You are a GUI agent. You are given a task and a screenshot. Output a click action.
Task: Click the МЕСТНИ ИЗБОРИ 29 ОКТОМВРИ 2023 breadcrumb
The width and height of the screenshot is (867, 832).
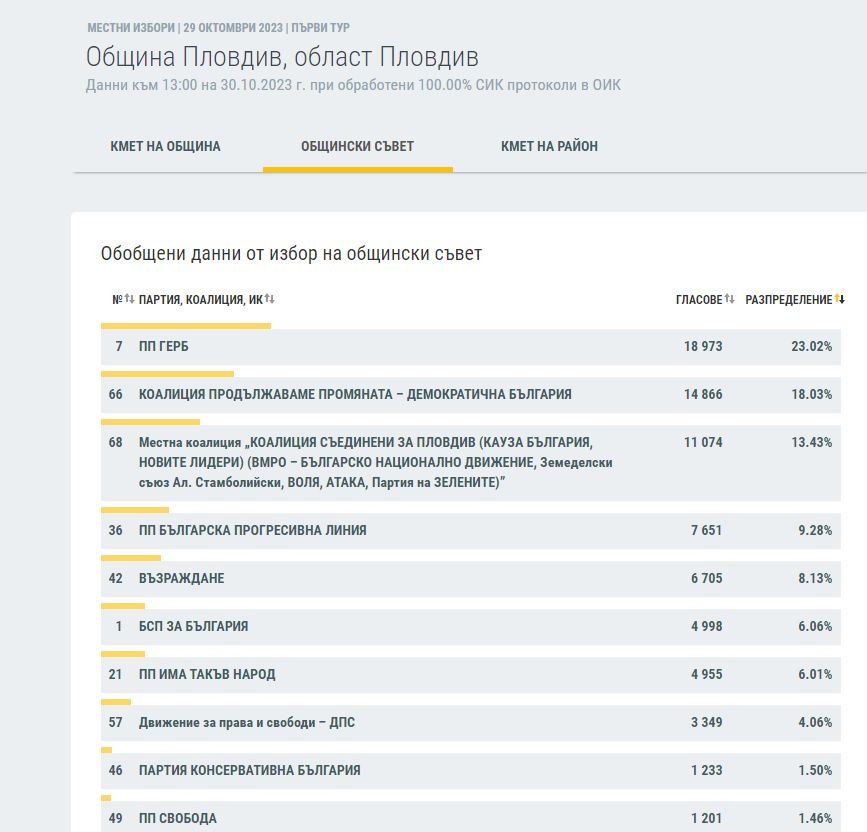coord(218,28)
